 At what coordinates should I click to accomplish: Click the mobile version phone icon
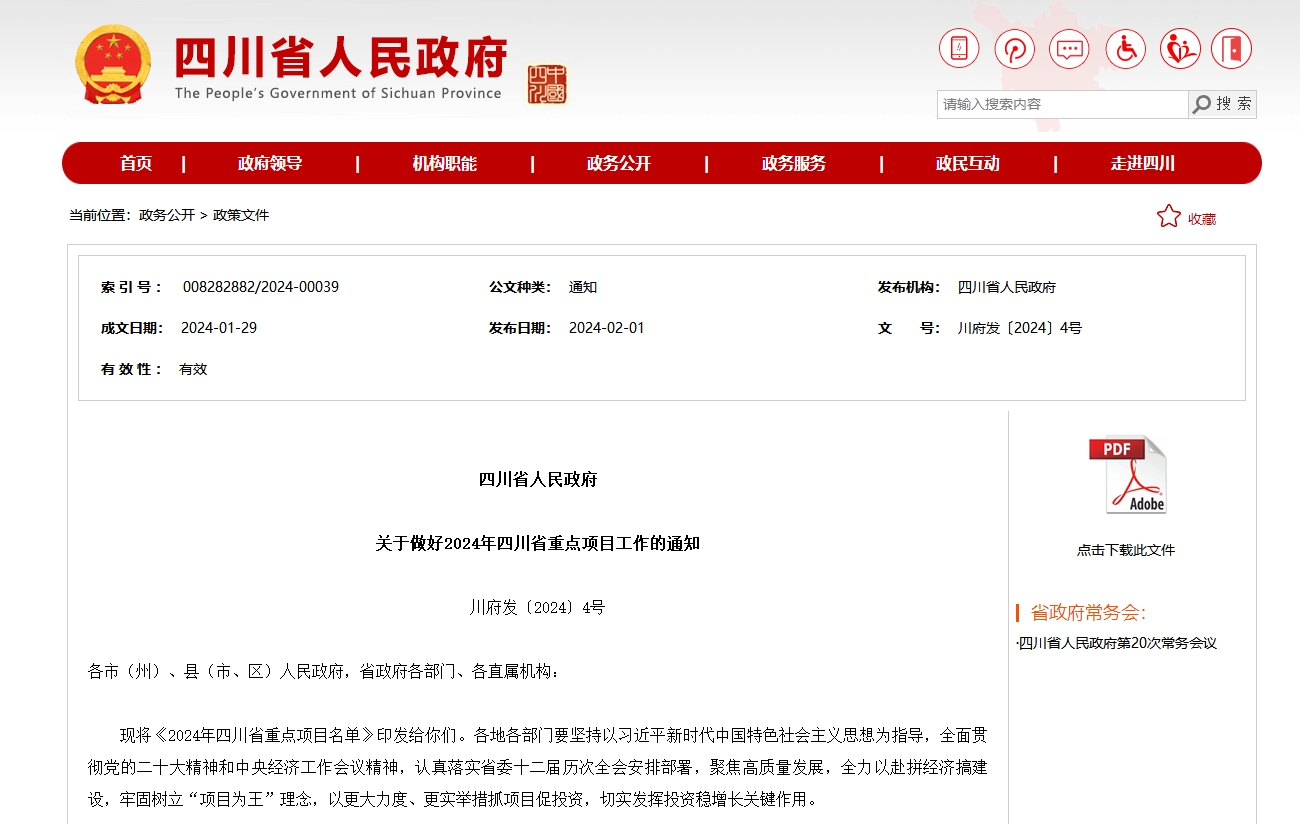(958, 48)
